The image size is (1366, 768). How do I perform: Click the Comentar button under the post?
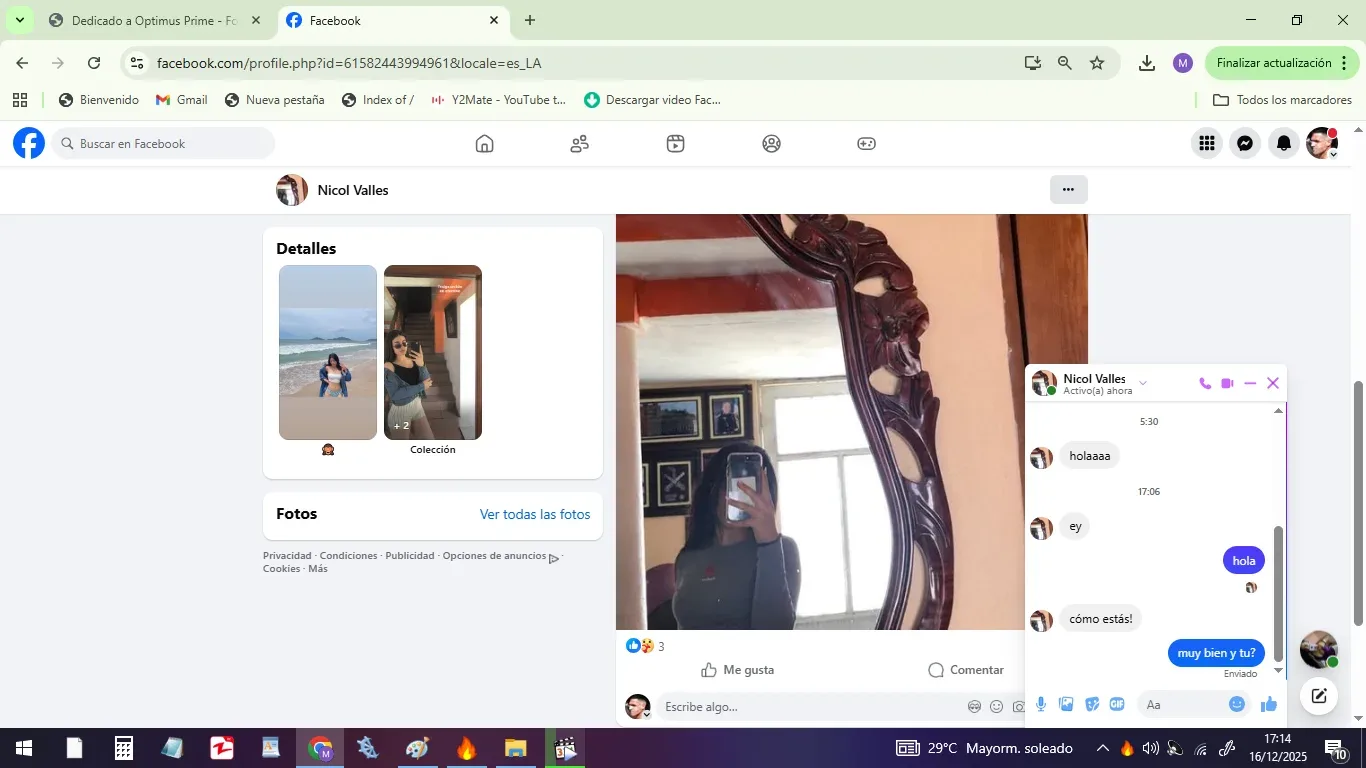pyautogui.click(x=965, y=670)
